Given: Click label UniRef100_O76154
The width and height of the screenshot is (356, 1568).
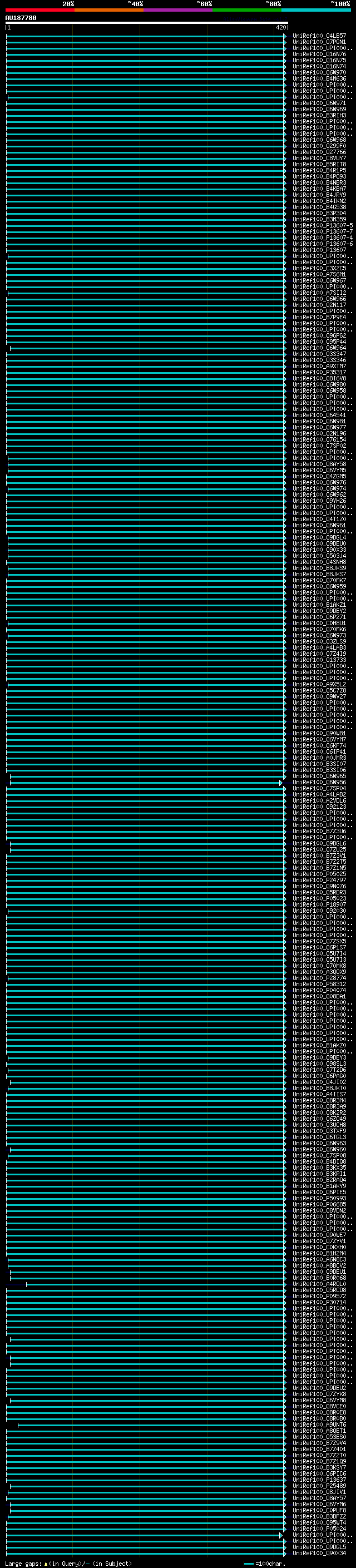Looking at the screenshot, I should coord(319,439).
